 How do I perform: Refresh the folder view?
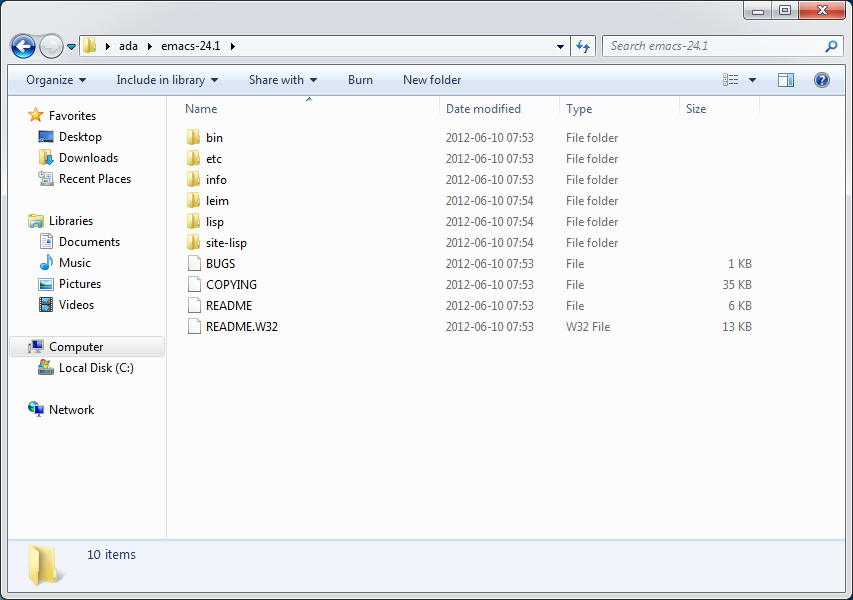click(583, 46)
